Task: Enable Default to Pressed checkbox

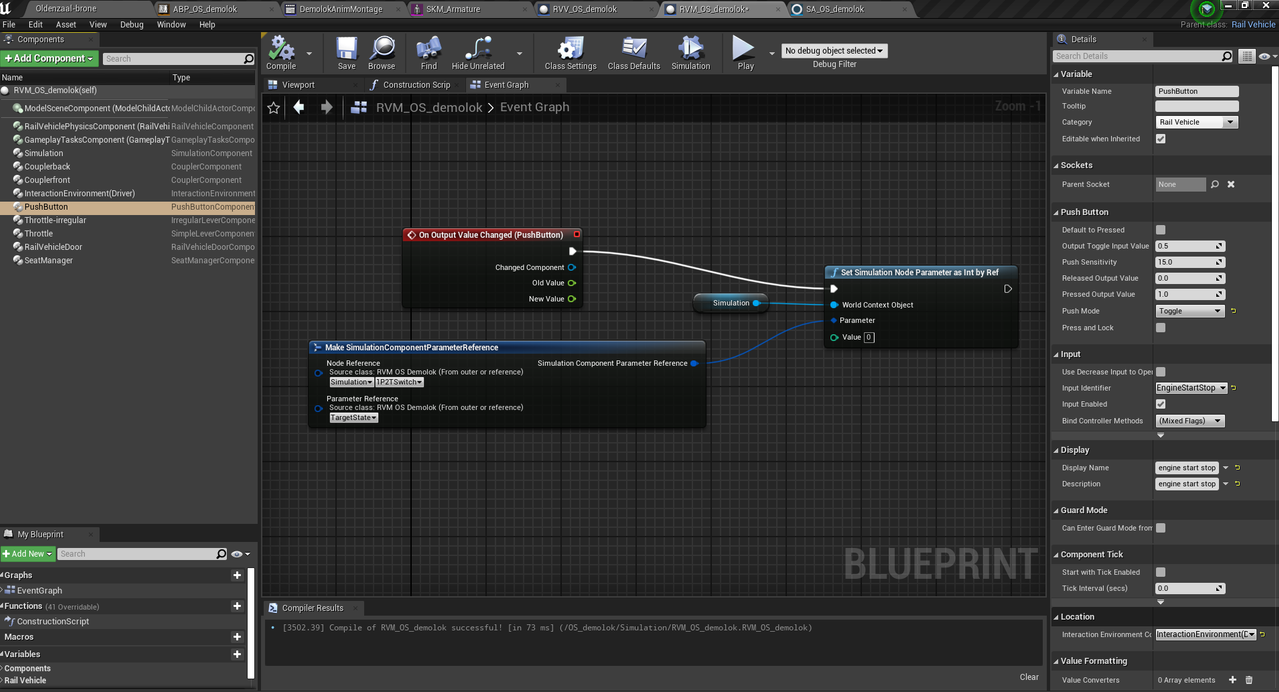Action: (1160, 230)
